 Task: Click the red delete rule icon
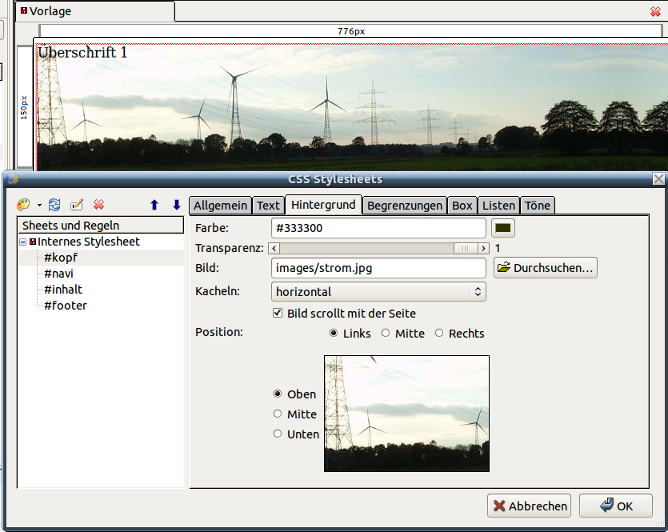[99, 205]
